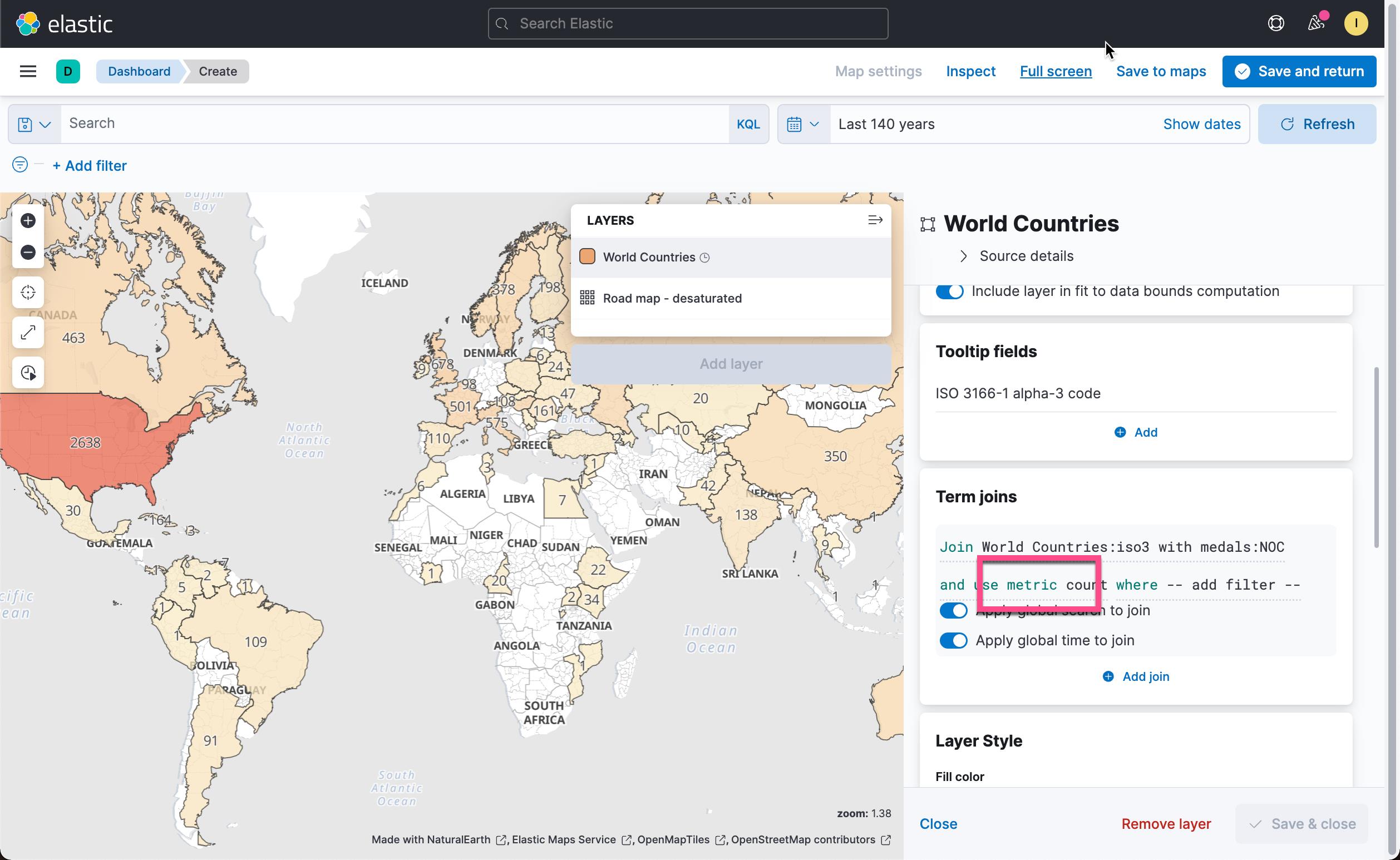Click the Add layer button
The image size is (1400, 860).
point(731,364)
